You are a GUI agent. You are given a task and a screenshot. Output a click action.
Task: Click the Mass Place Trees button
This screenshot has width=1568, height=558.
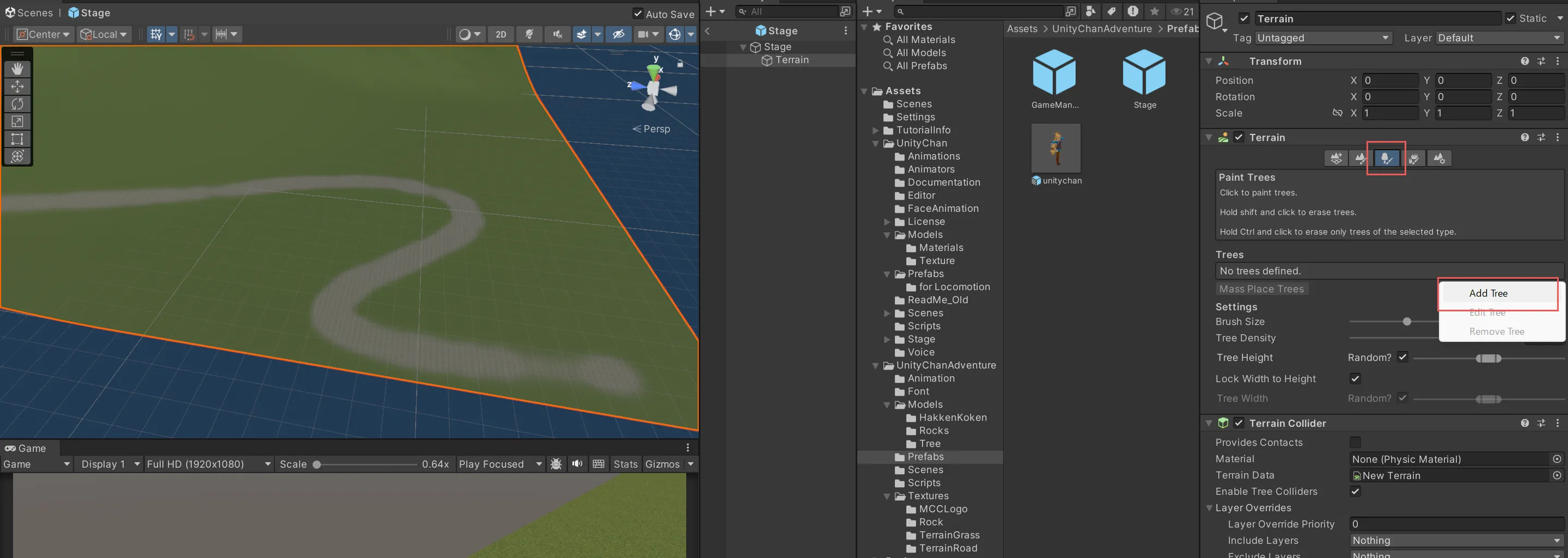pos(1261,289)
